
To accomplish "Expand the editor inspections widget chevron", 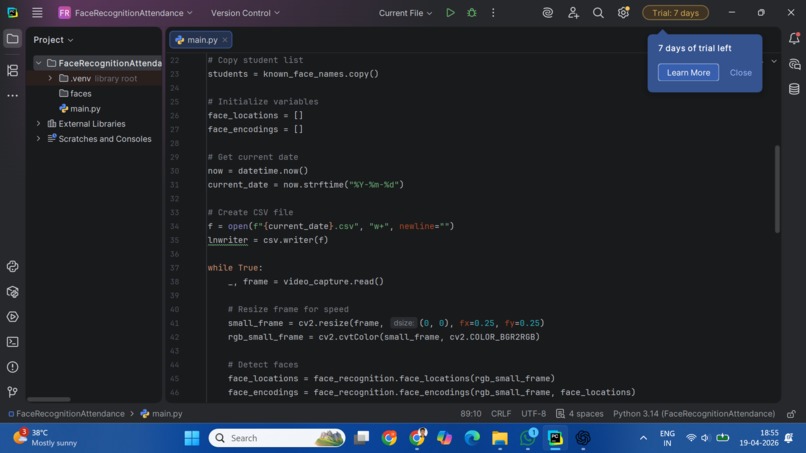I will 774,62.
